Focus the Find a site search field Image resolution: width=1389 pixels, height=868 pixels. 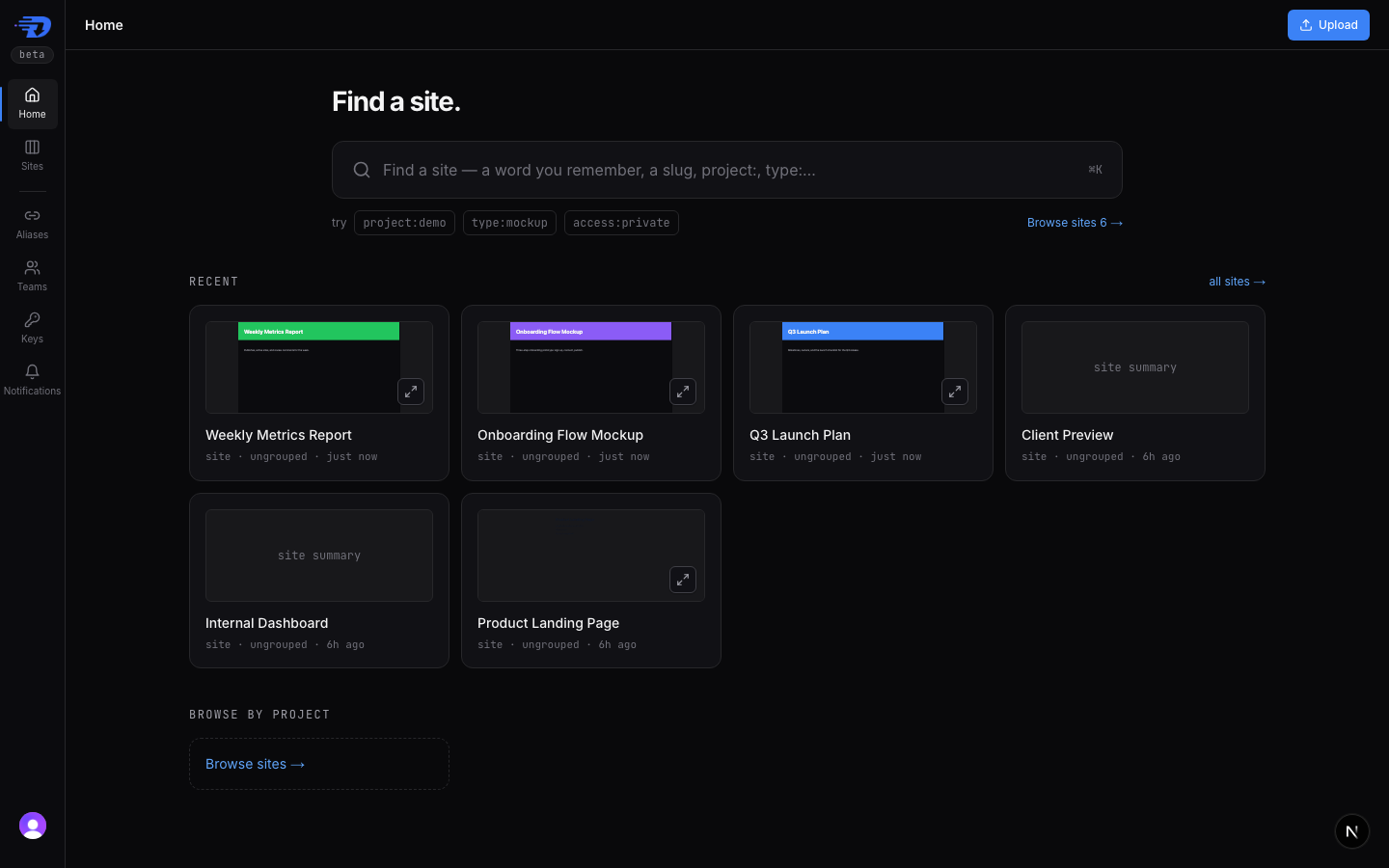click(727, 170)
